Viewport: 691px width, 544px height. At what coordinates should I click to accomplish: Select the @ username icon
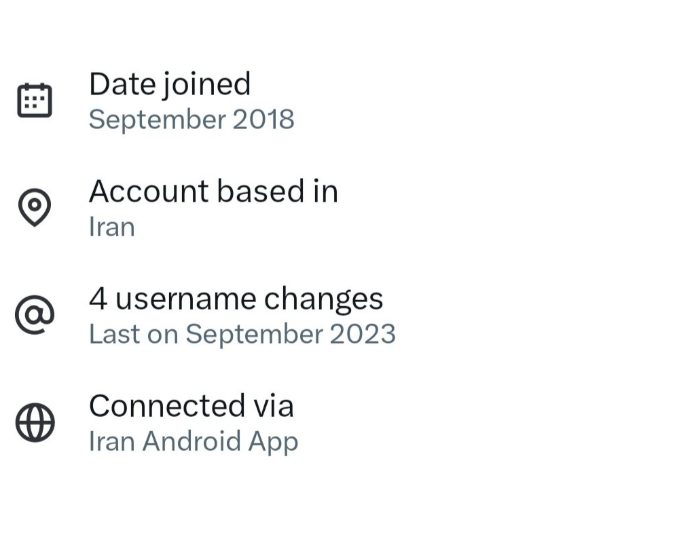click(x=35, y=315)
